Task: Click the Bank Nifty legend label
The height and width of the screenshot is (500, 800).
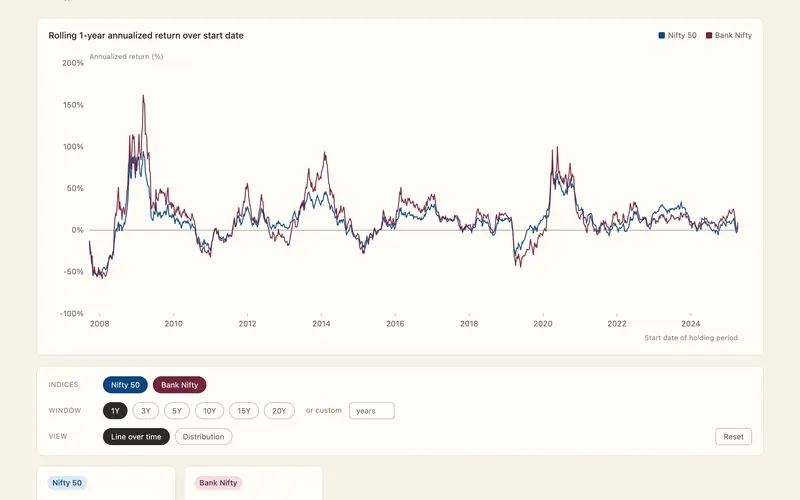Action: coord(733,35)
